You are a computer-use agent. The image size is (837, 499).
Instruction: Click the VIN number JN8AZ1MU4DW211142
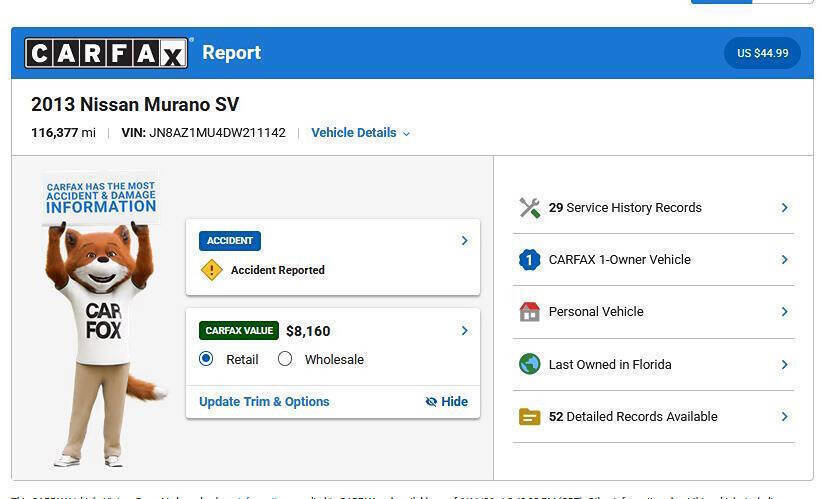pos(217,133)
